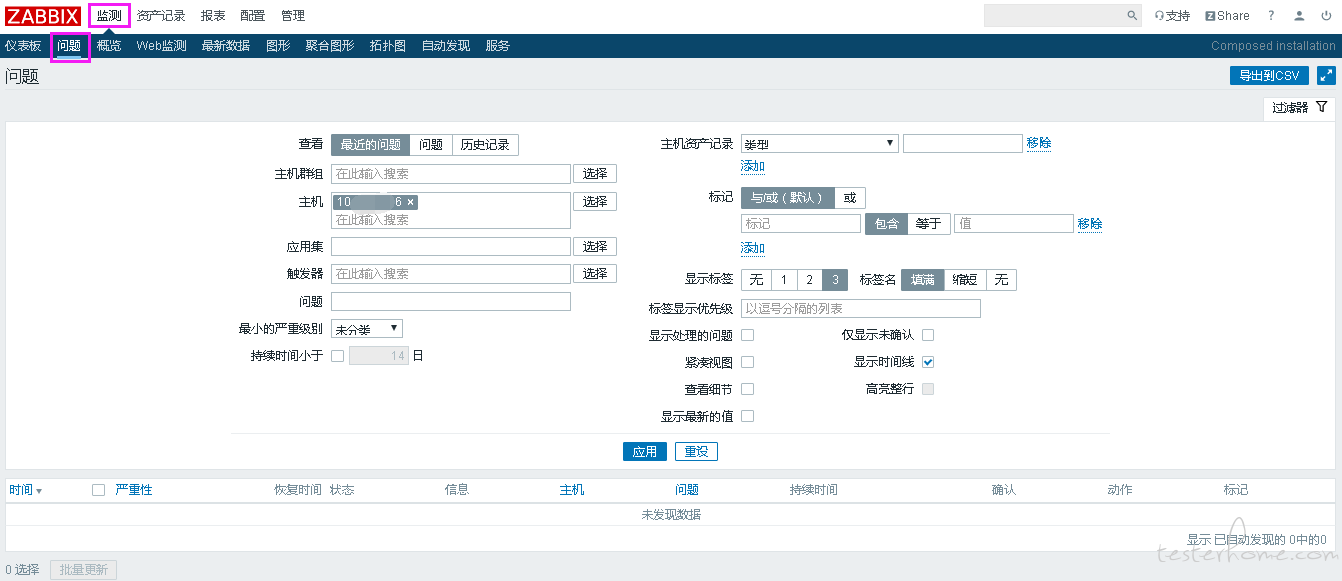
Task: Remove the selected host tag with x
Action: click(410, 202)
